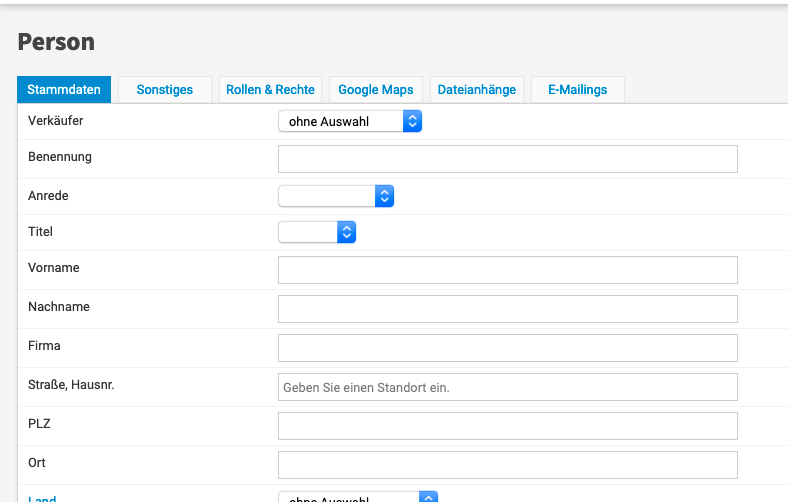Go to the Google Maps tab

pos(376,90)
